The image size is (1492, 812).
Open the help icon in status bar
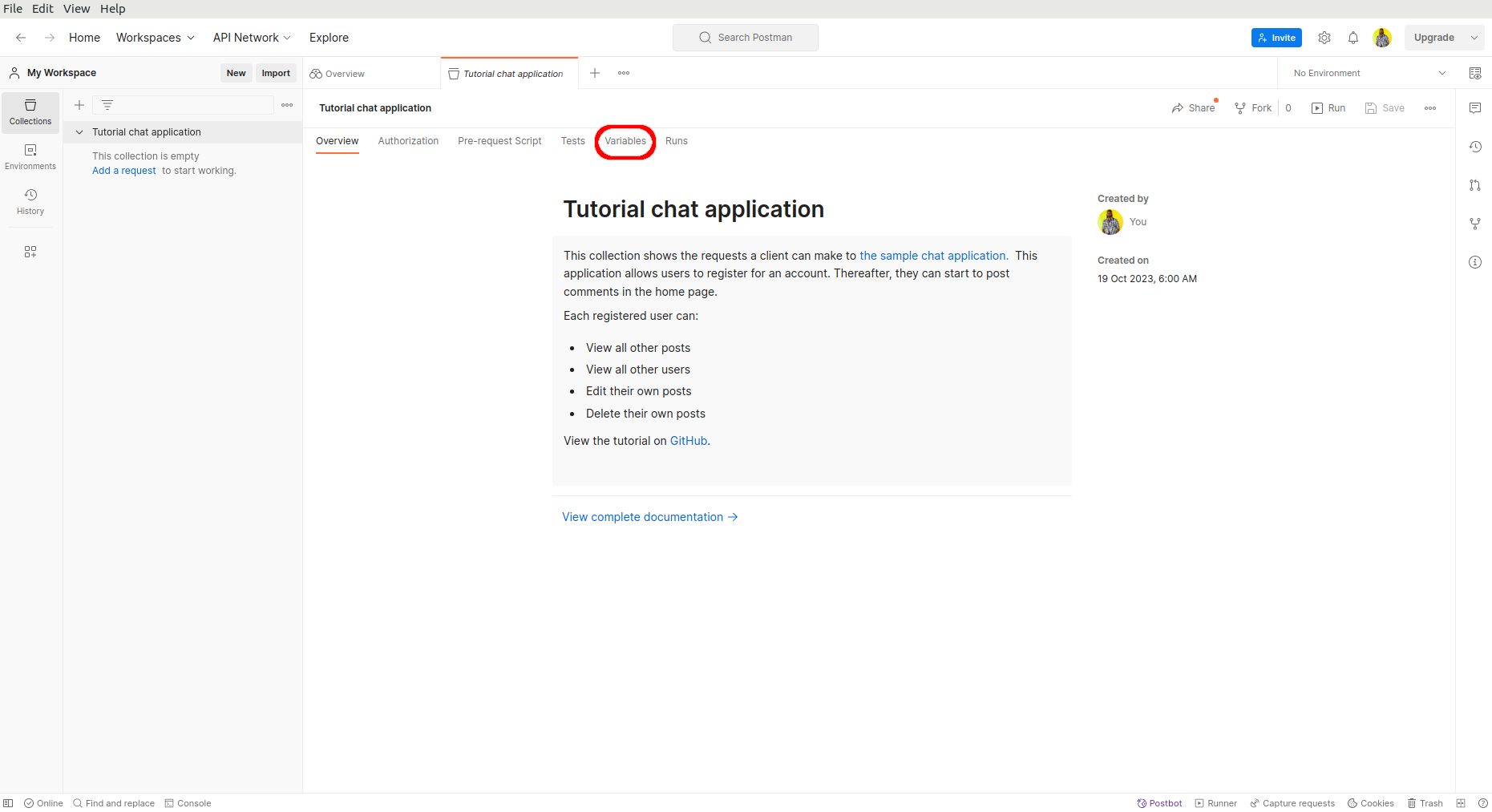[1483, 803]
